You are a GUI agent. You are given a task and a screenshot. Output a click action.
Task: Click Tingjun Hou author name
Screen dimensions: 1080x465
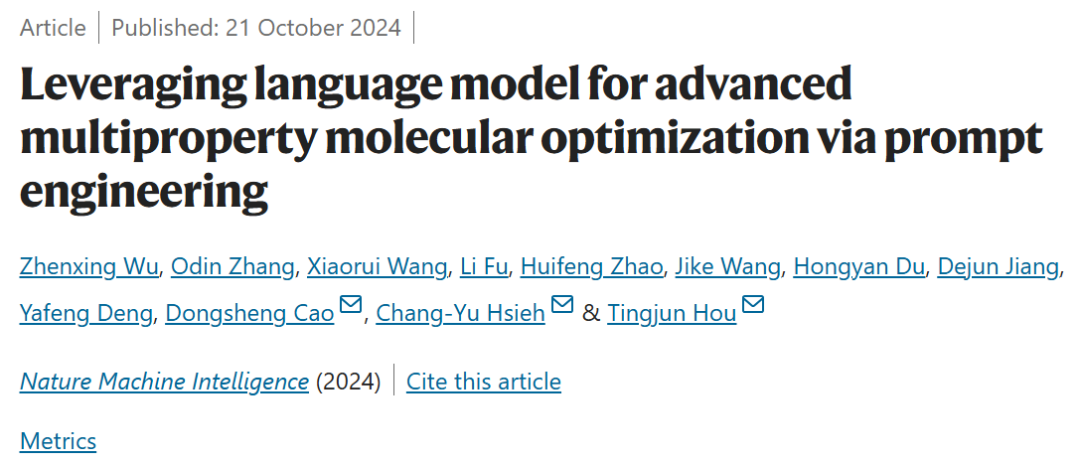point(672,313)
